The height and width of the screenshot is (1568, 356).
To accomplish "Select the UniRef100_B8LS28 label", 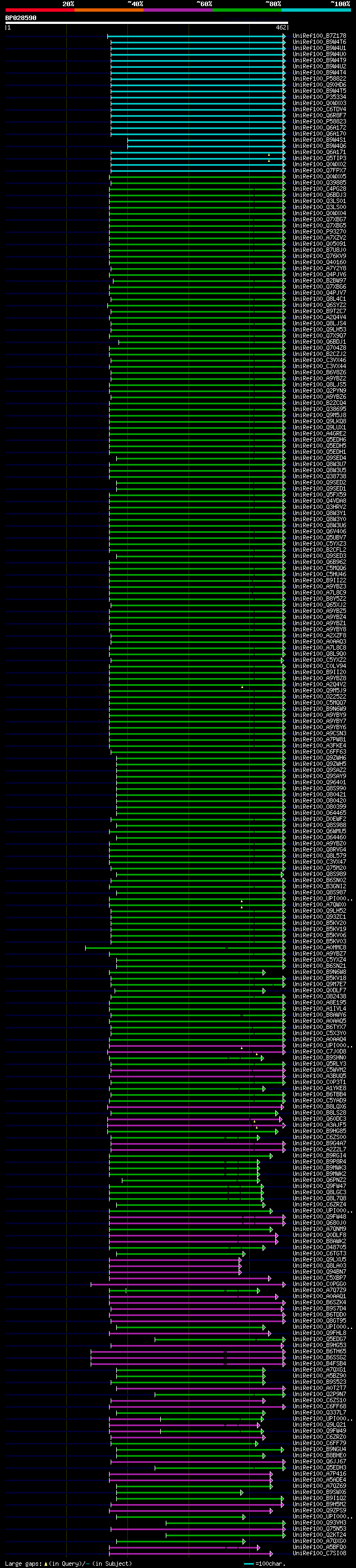I will pyautogui.click(x=319, y=1112).
